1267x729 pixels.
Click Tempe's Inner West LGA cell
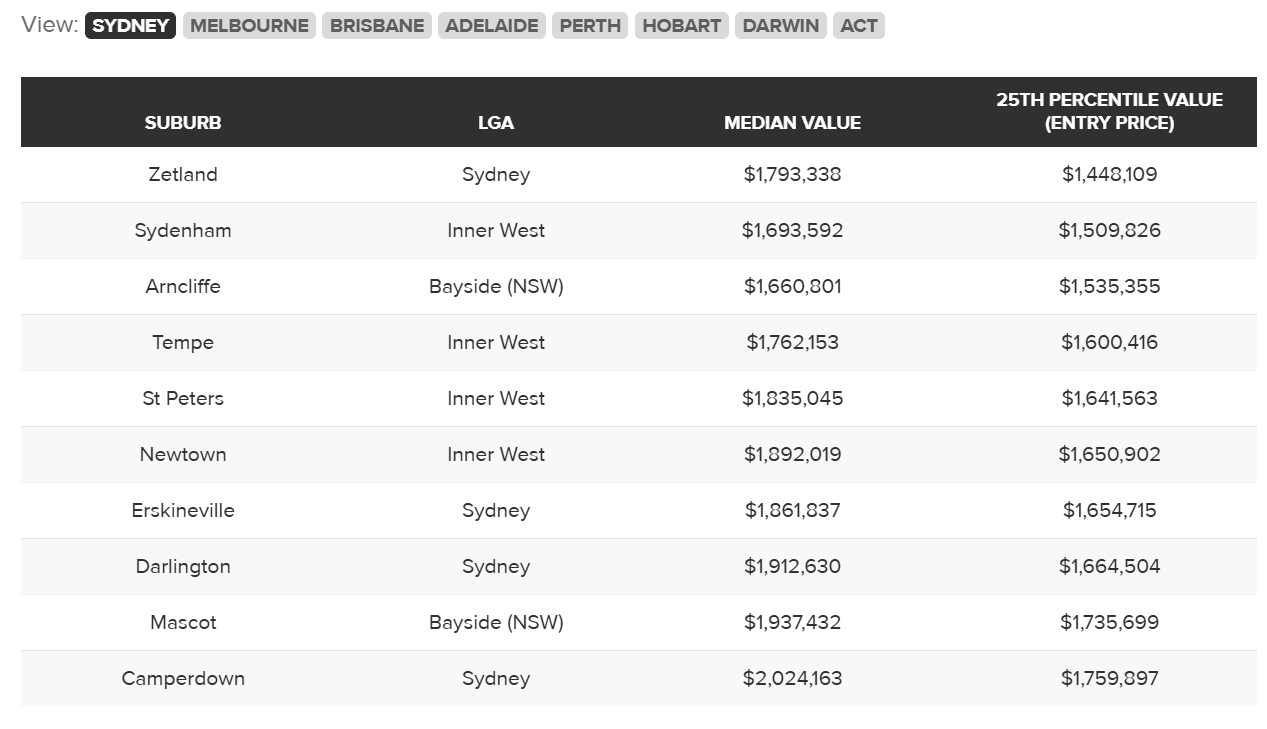(496, 342)
